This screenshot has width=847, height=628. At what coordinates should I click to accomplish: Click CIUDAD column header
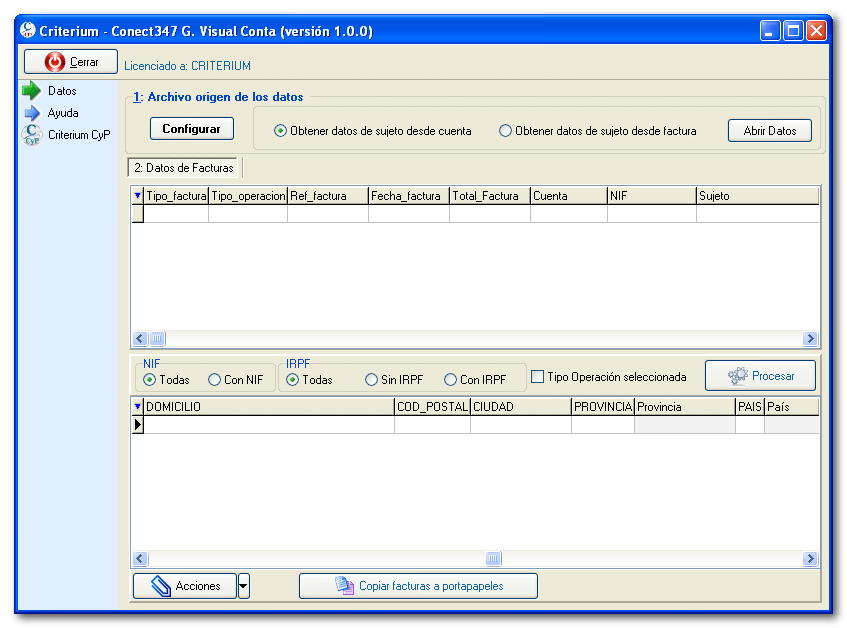(521, 407)
